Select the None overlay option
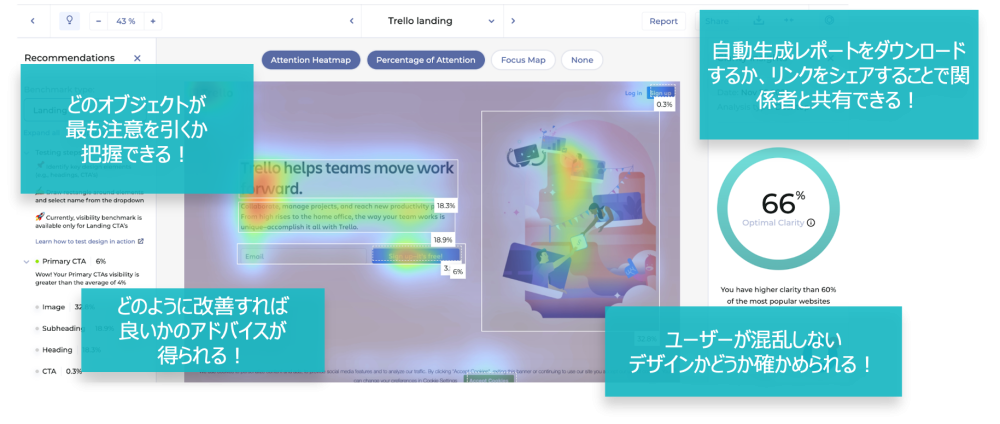Viewport: 1000px width, 424px height. [x=581, y=60]
